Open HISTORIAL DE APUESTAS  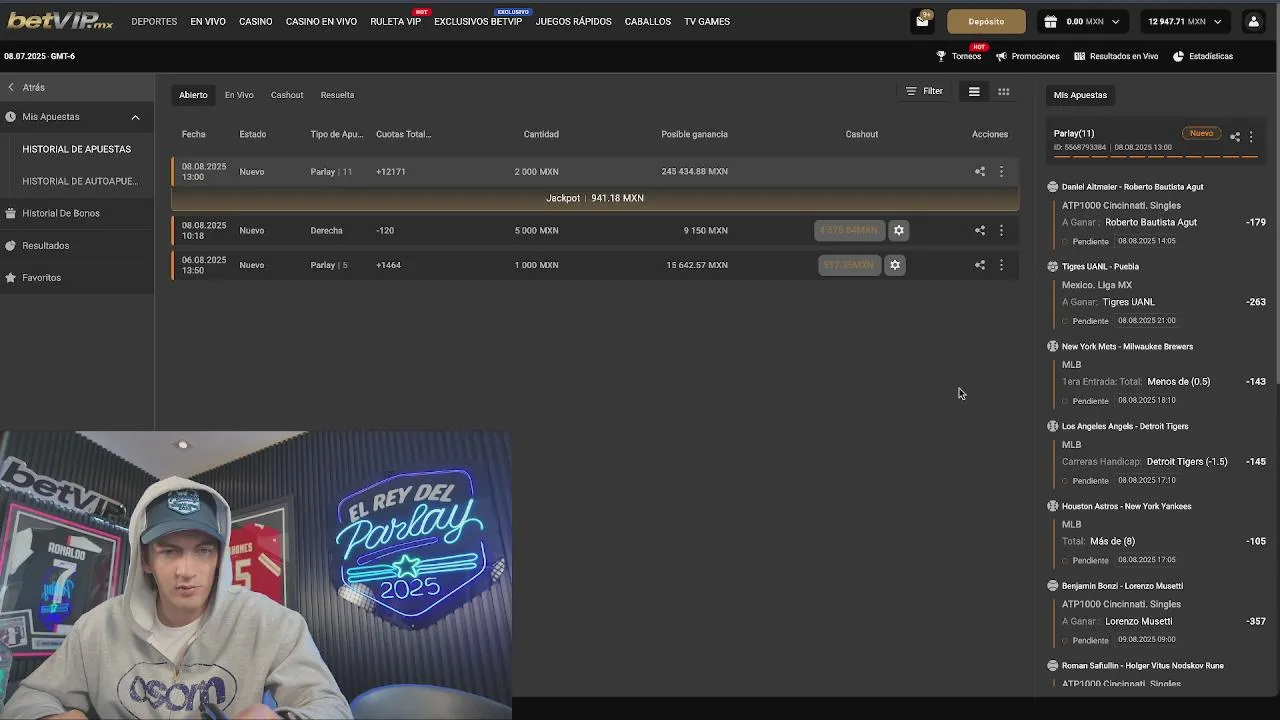click(x=77, y=149)
